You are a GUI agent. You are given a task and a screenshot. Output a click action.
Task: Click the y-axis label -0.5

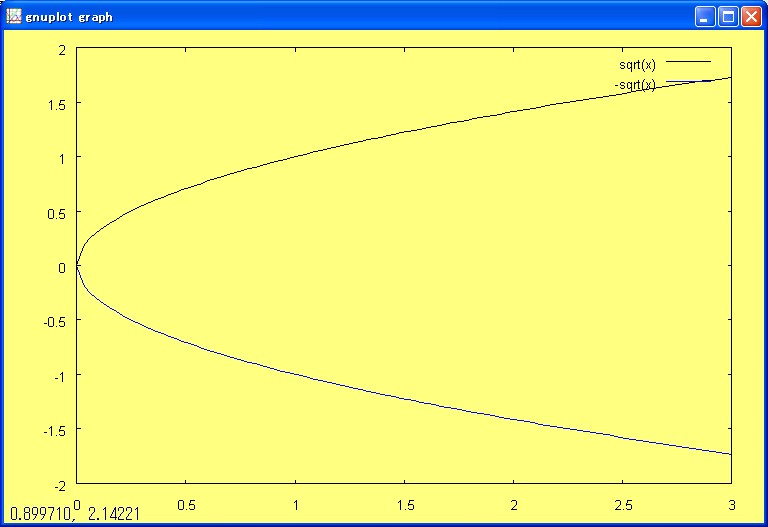click(x=54, y=322)
